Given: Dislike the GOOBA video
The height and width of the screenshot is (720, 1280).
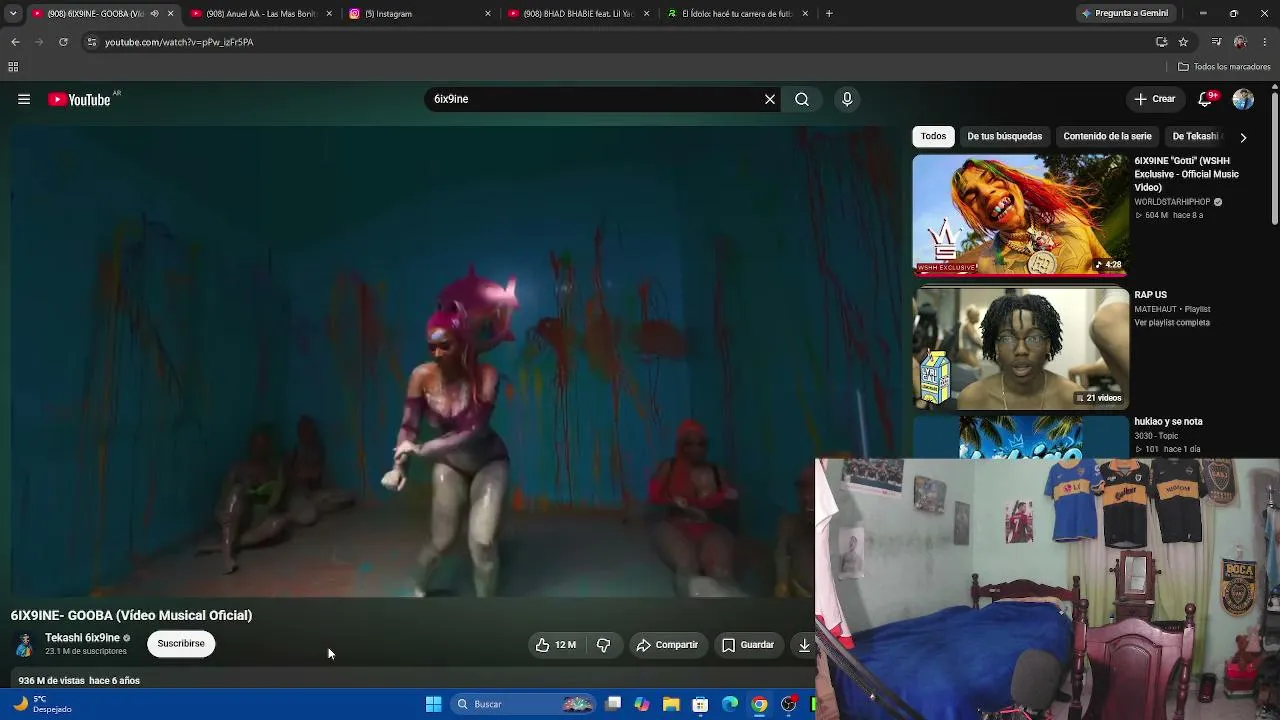Looking at the screenshot, I should point(603,645).
